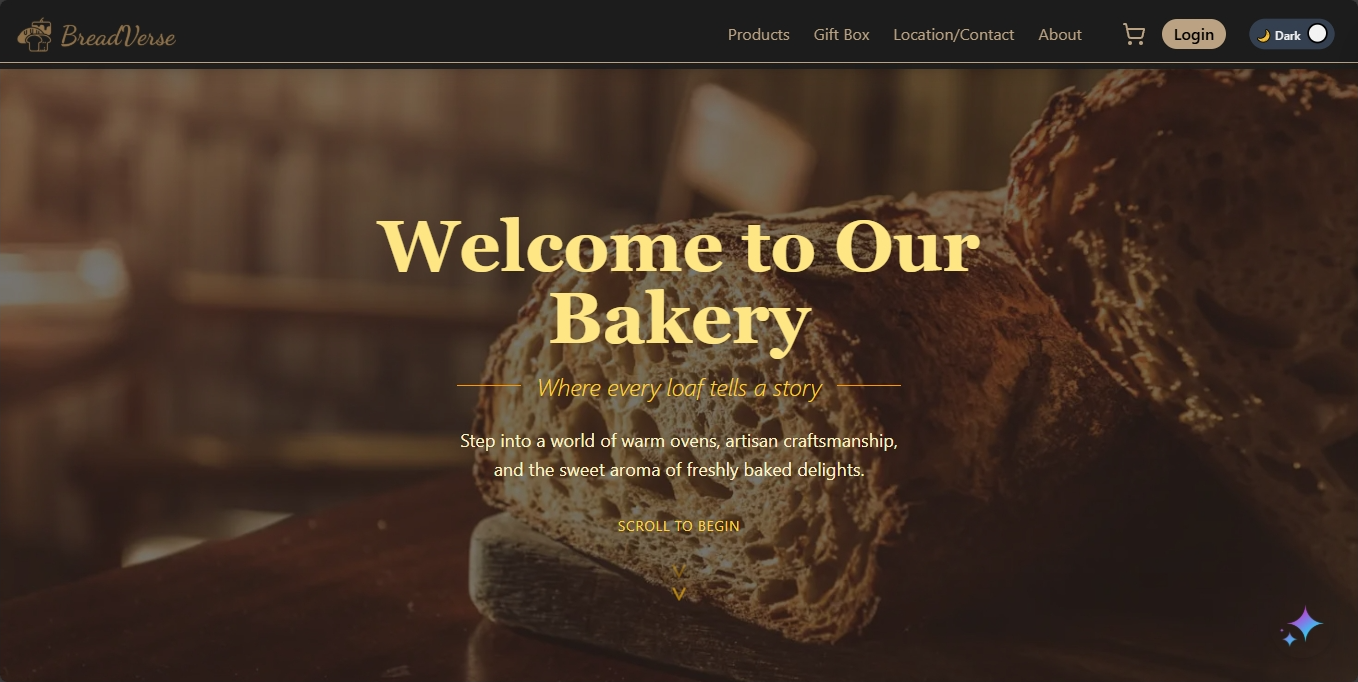
Task: Open the Location/Contact page
Action: (x=953, y=35)
